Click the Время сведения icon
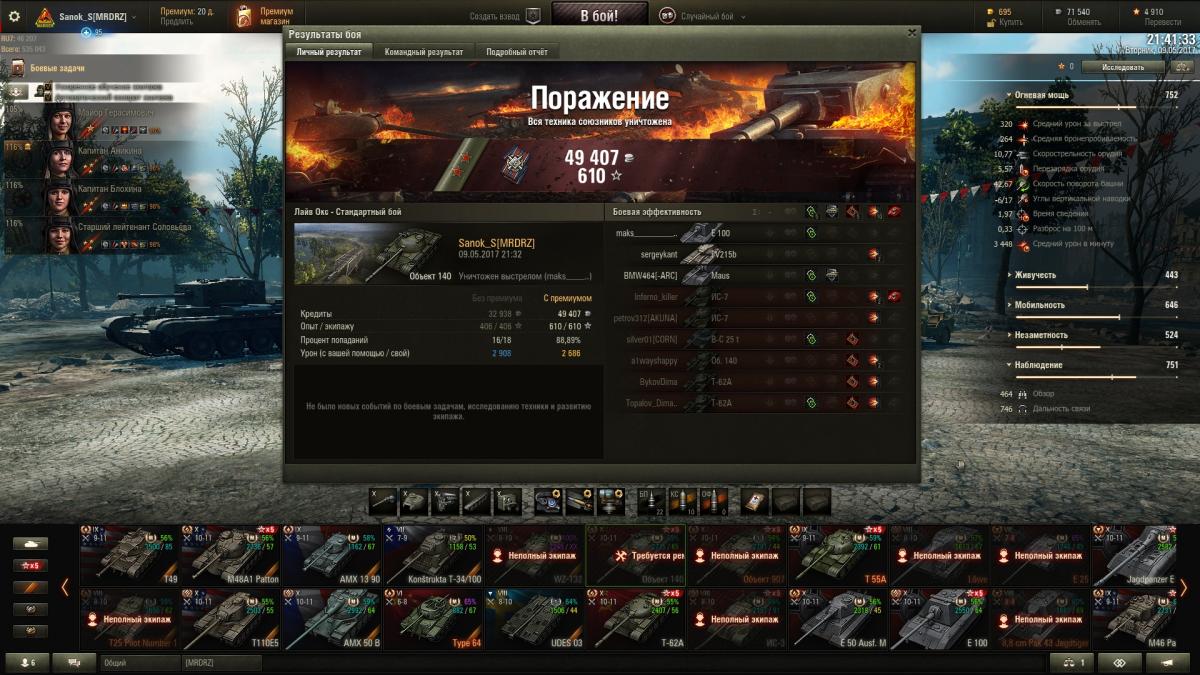This screenshot has width=1200, height=675. (x=1022, y=214)
